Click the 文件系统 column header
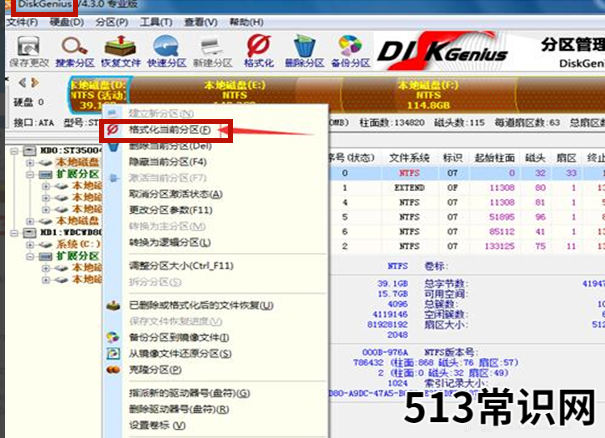The height and width of the screenshot is (438, 605). point(409,158)
